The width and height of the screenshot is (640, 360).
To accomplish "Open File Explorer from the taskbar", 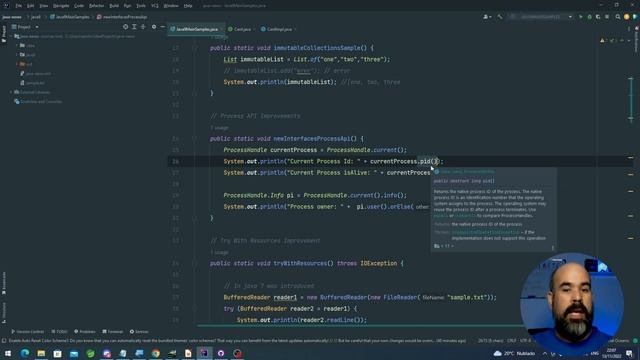I will click(x=41, y=353).
